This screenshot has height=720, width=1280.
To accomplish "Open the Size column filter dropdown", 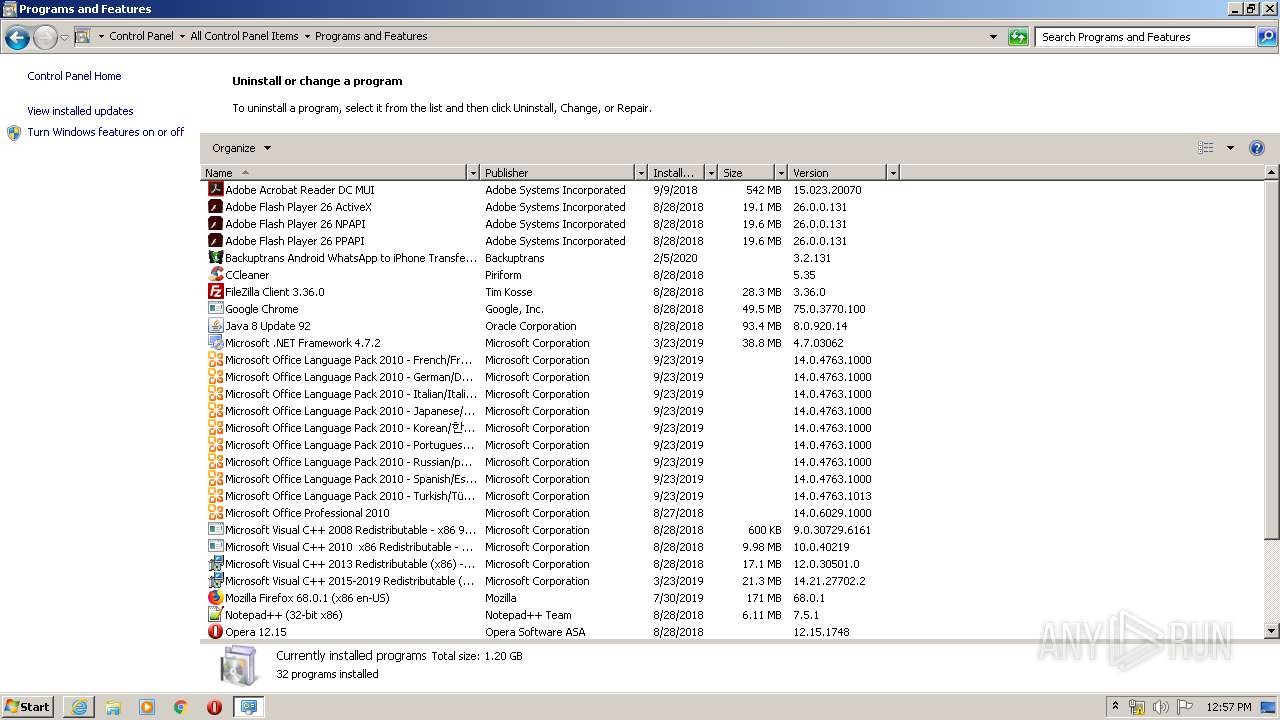I will (x=779, y=173).
